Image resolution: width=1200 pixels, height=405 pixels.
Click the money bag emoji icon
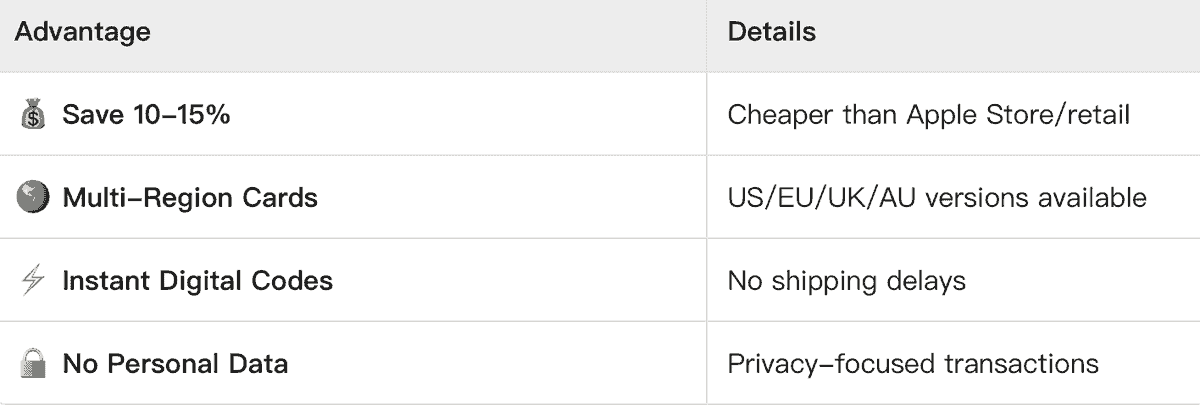click(x=33, y=115)
